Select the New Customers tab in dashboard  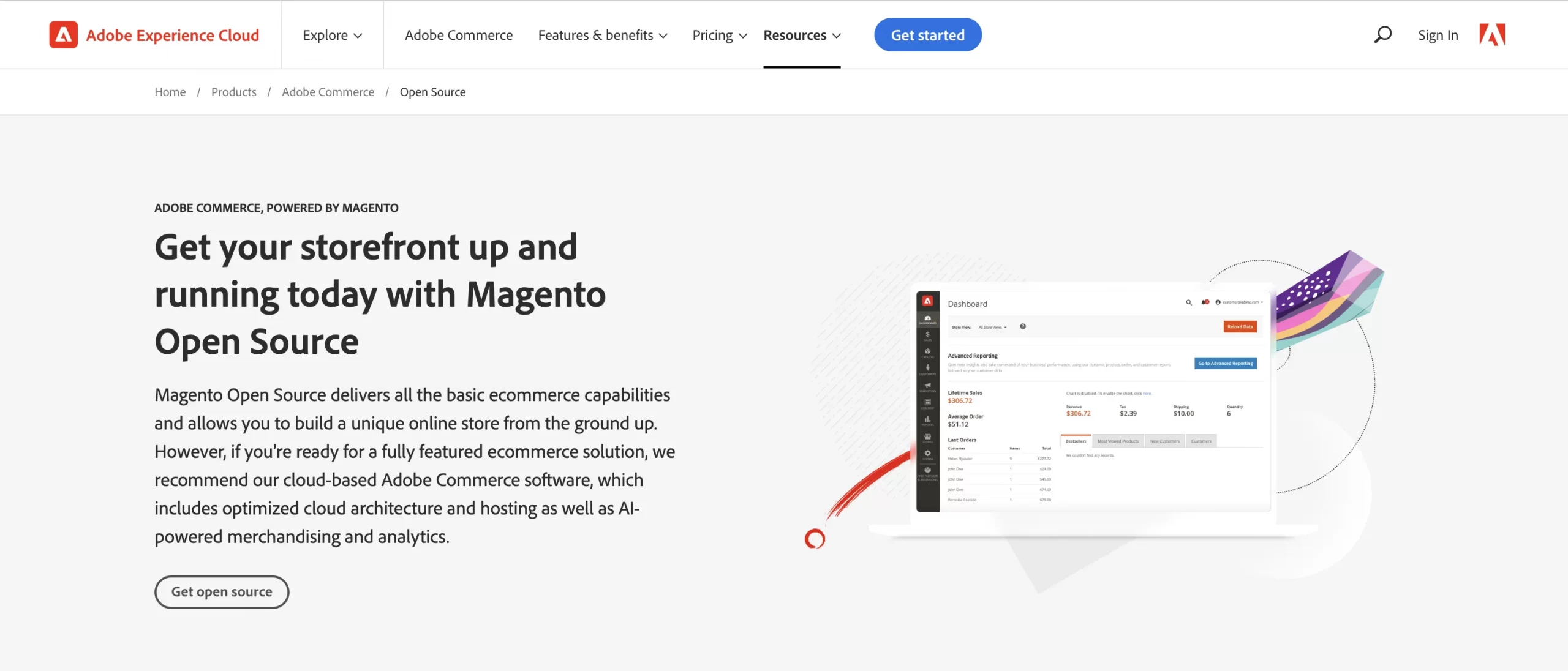(1164, 441)
